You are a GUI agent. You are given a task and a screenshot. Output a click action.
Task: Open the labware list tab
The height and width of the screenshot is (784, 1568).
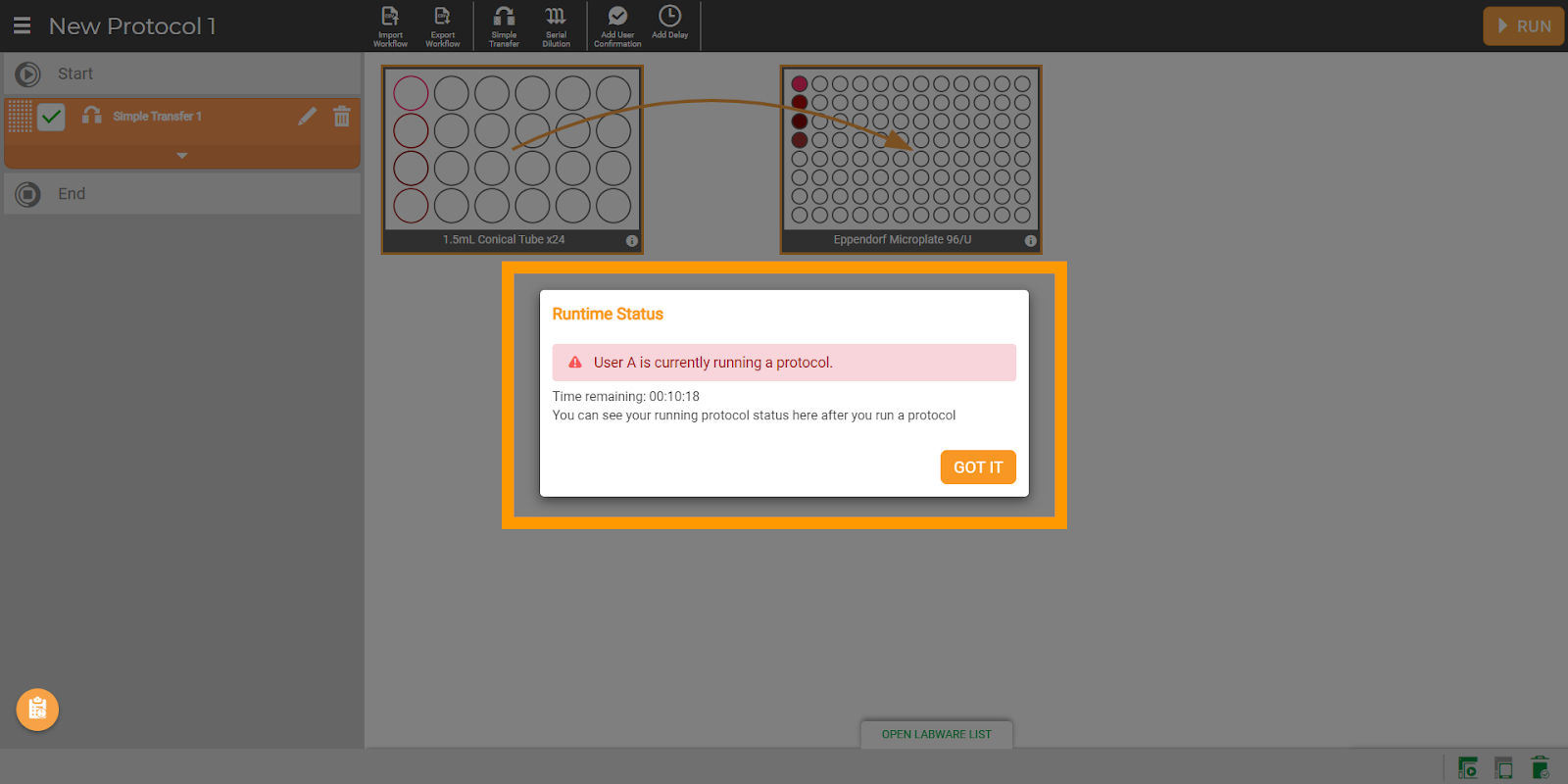pyautogui.click(x=936, y=734)
